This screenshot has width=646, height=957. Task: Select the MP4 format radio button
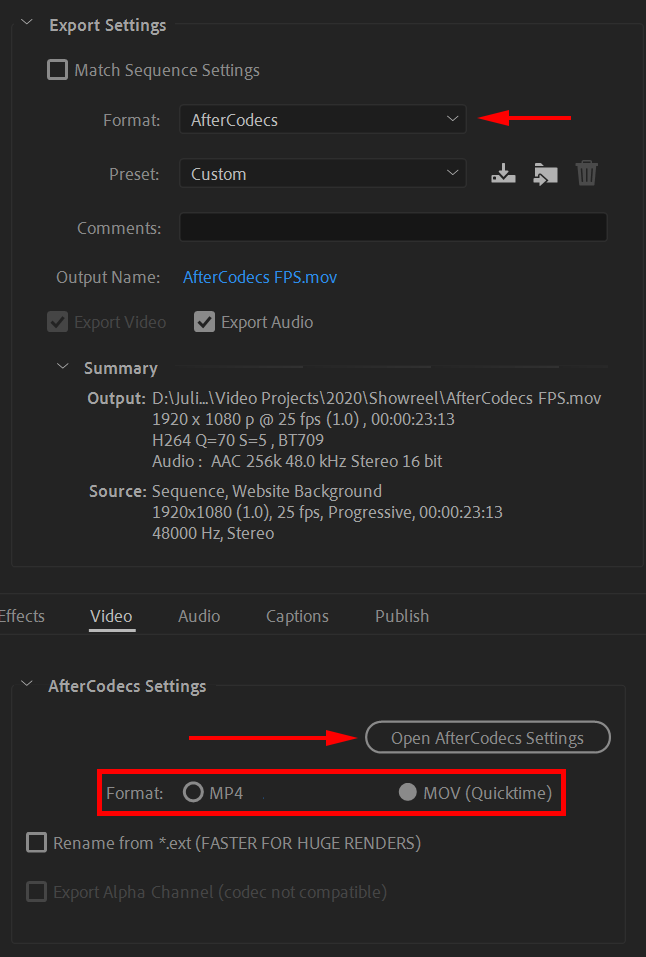pos(193,791)
